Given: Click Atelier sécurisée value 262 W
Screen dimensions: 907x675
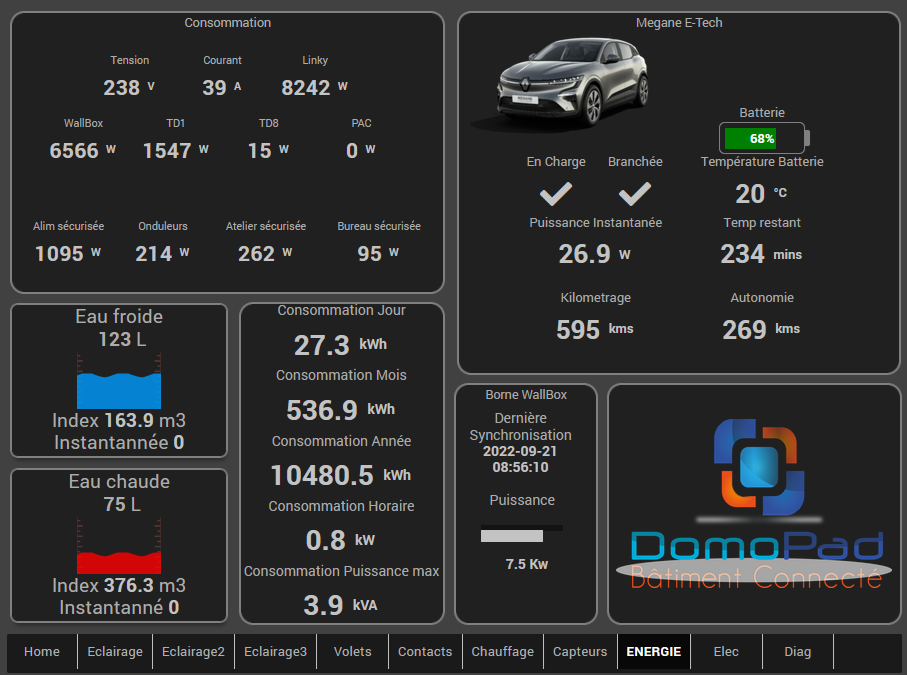Looking at the screenshot, I should point(265,253).
